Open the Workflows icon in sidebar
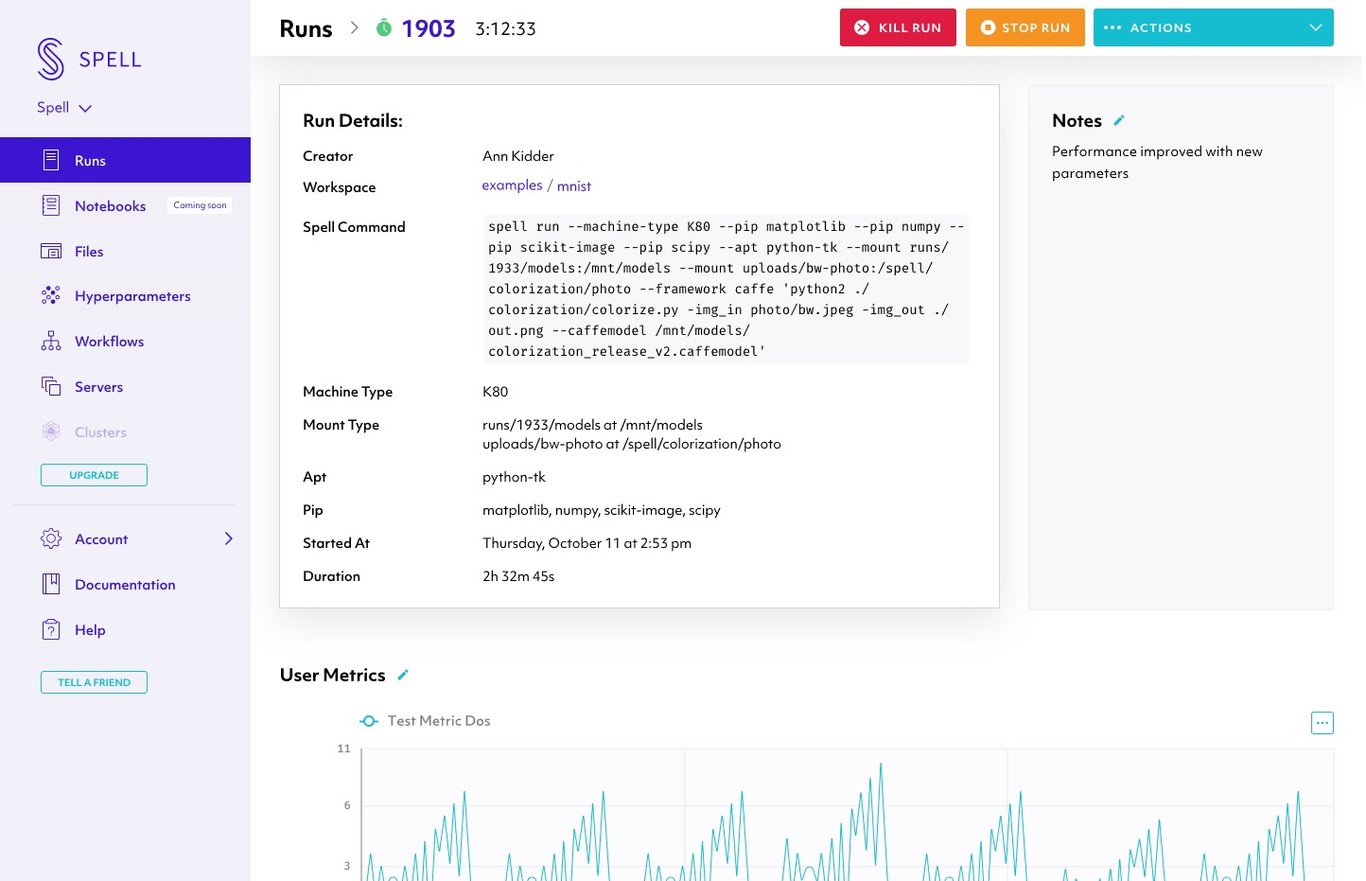The image size is (1366, 881). coord(51,341)
